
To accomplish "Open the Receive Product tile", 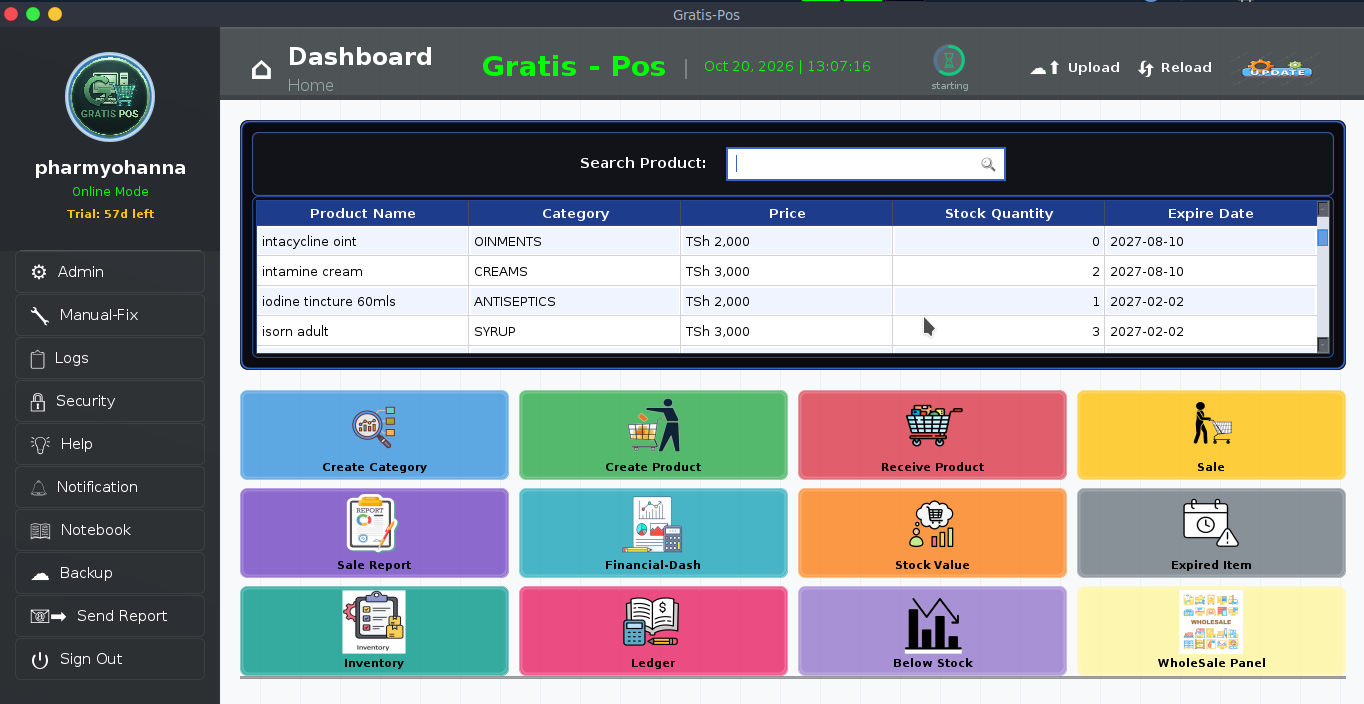I will click(x=932, y=435).
